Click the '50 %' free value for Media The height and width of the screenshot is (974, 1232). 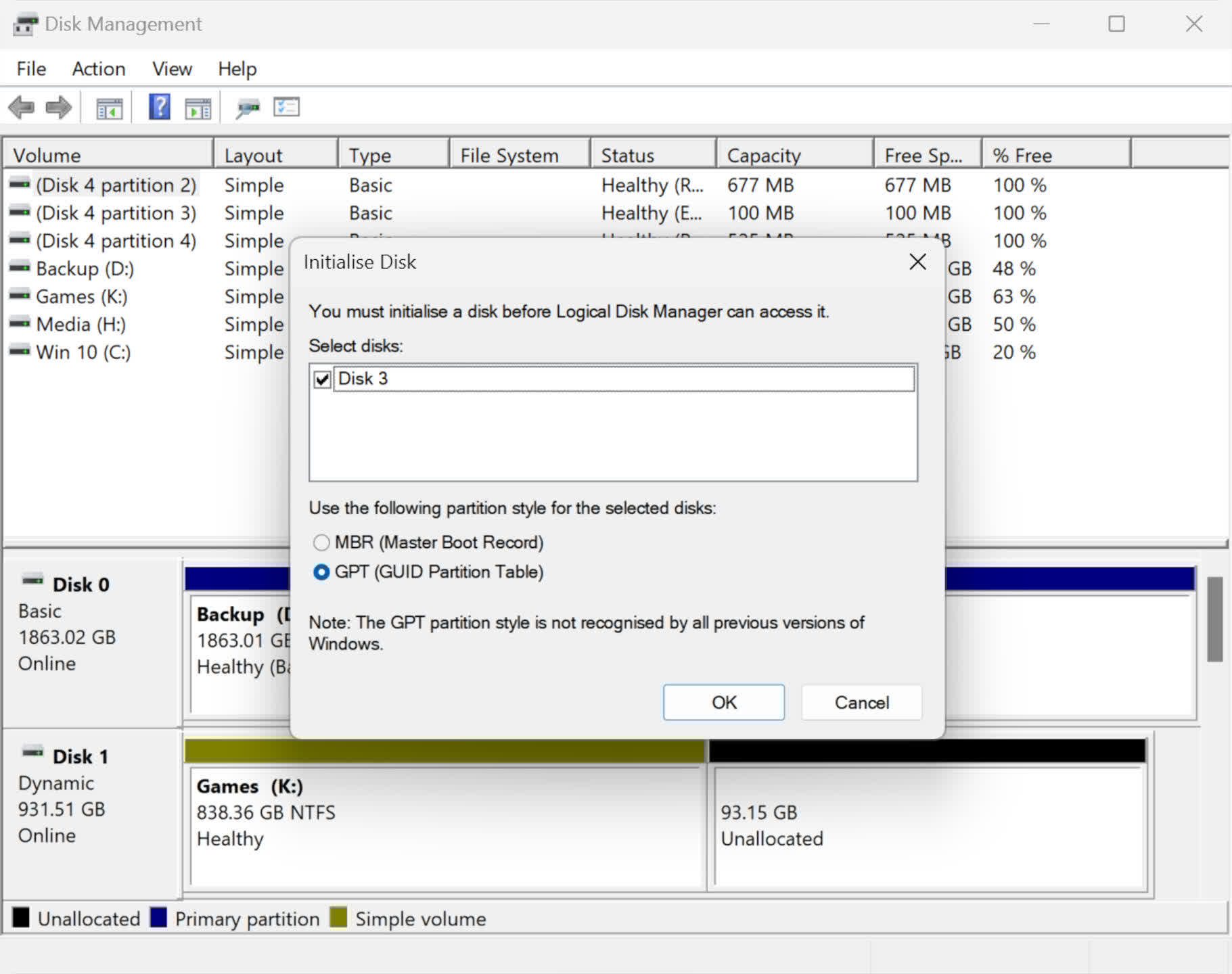(1014, 324)
